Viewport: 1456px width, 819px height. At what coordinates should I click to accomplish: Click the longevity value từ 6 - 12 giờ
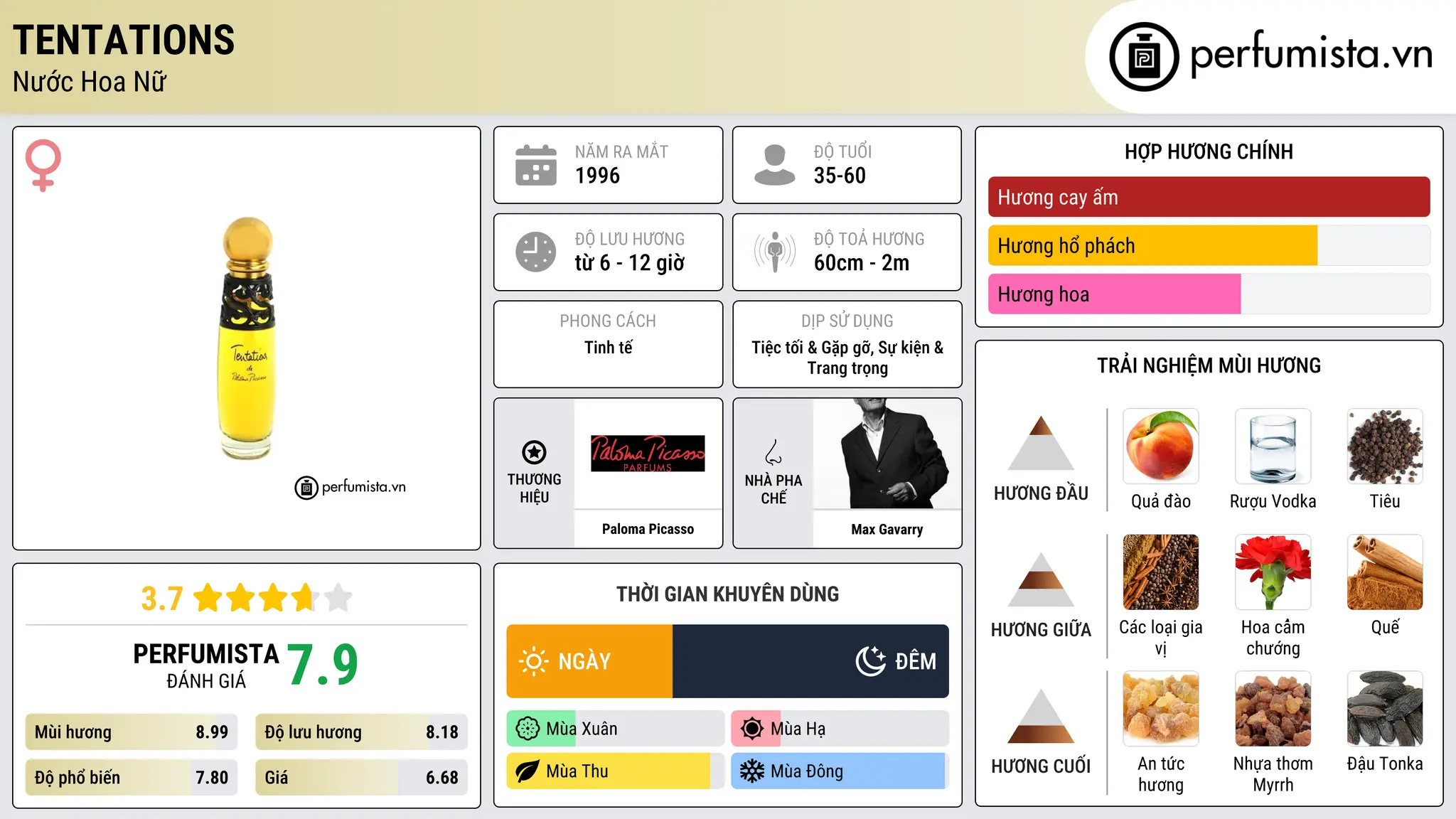[x=630, y=263]
